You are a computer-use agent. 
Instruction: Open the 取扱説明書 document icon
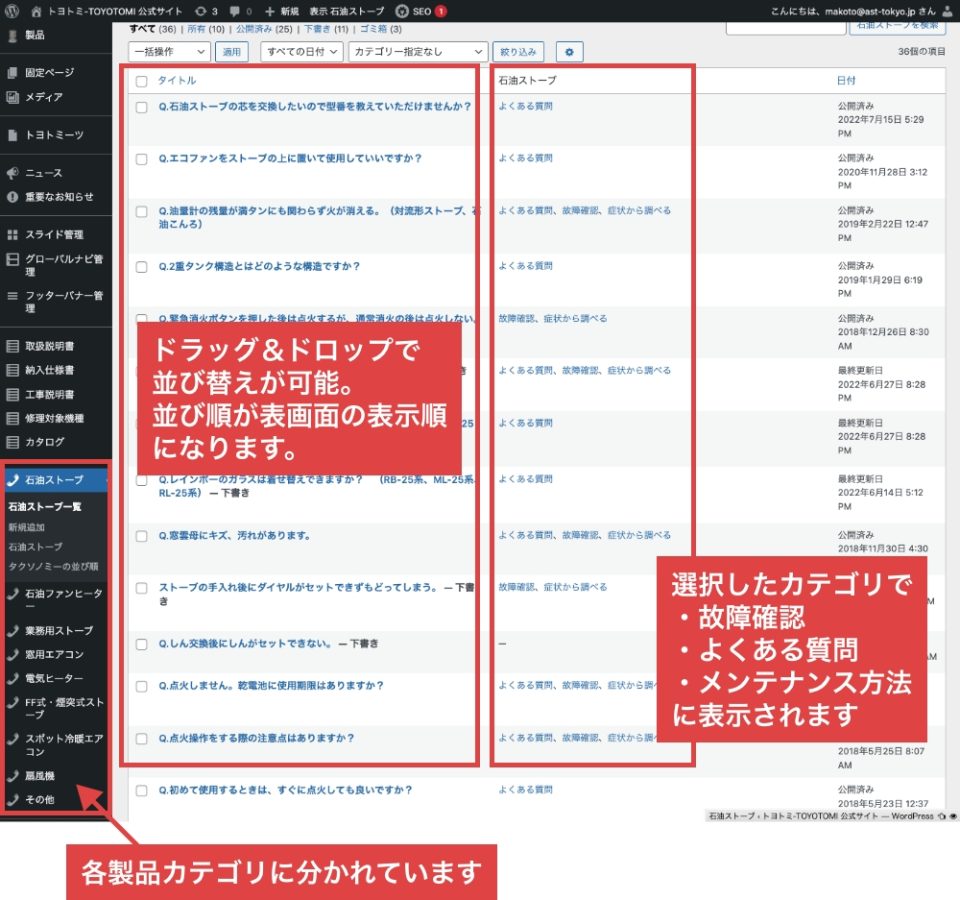[x=12, y=347]
